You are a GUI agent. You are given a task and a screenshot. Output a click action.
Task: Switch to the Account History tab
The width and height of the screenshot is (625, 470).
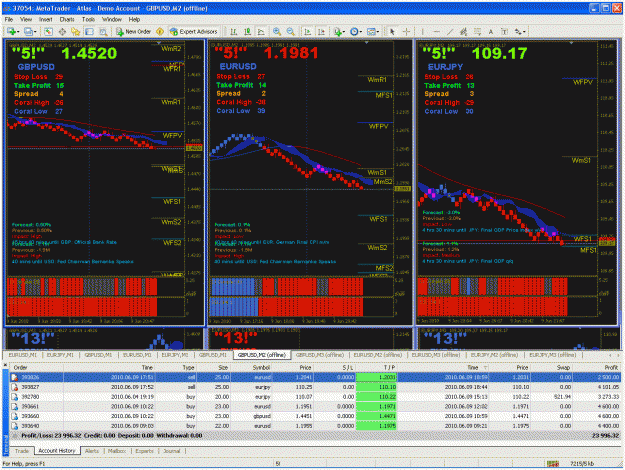point(57,451)
